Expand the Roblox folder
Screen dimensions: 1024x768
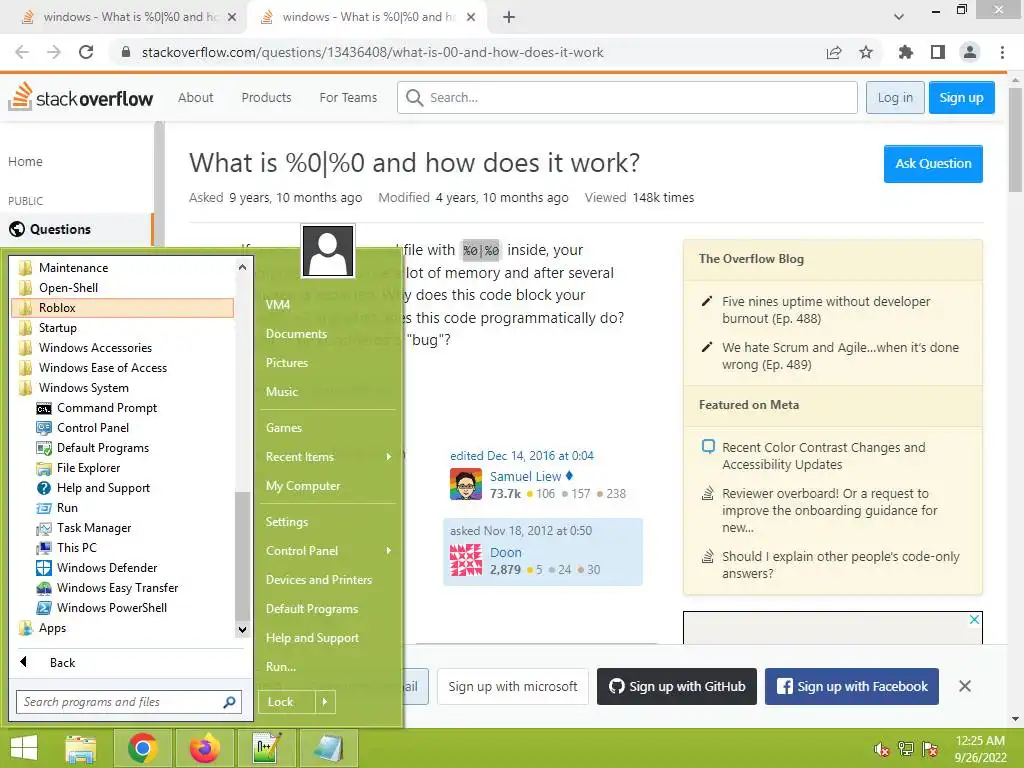pos(123,308)
